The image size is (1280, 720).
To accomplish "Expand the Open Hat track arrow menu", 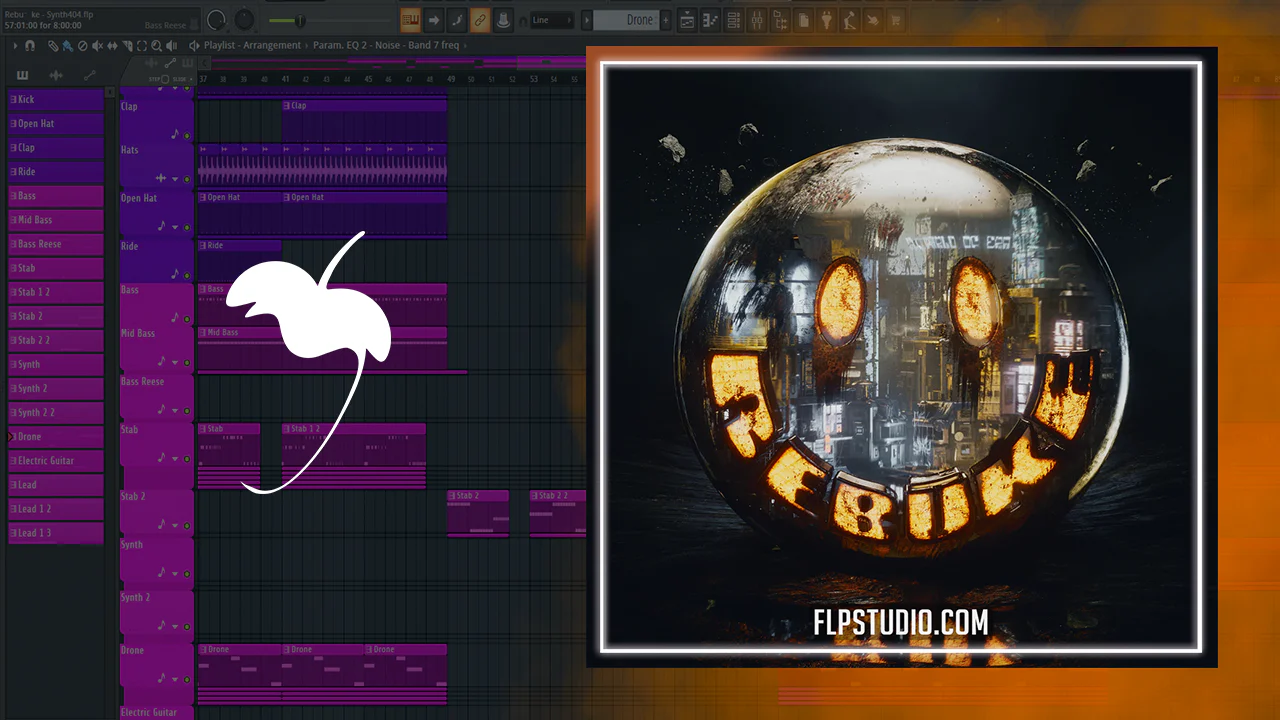I will click(175, 227).
